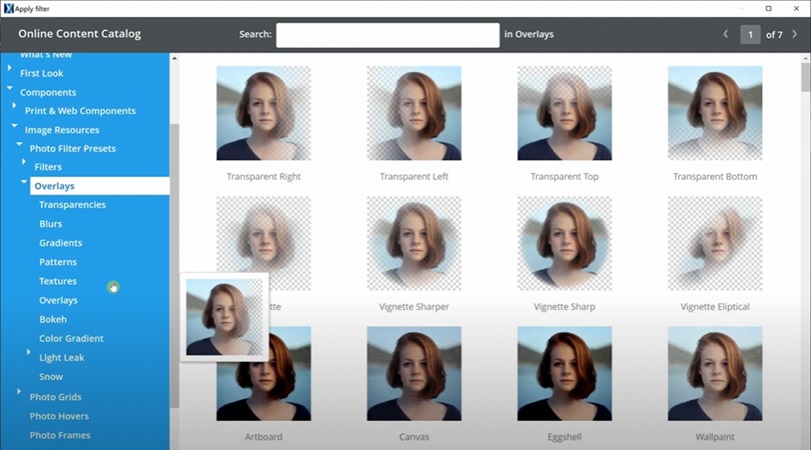
Task: Collapse Photo Filter Presets node
Action: point(19,144)
